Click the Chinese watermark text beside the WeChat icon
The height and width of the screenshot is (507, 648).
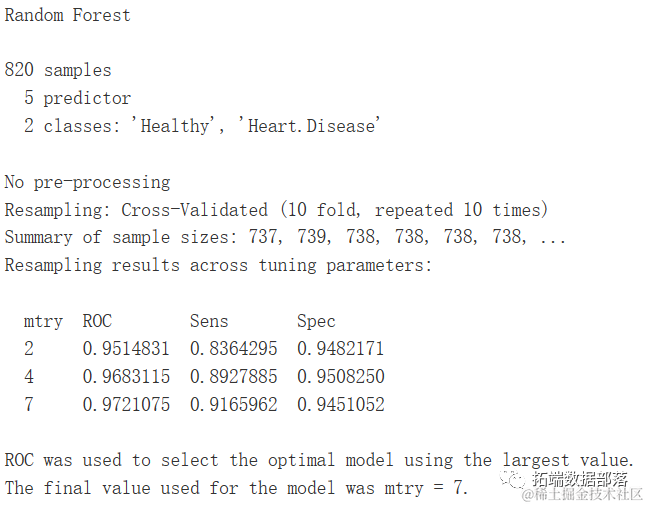click(579, 479)
